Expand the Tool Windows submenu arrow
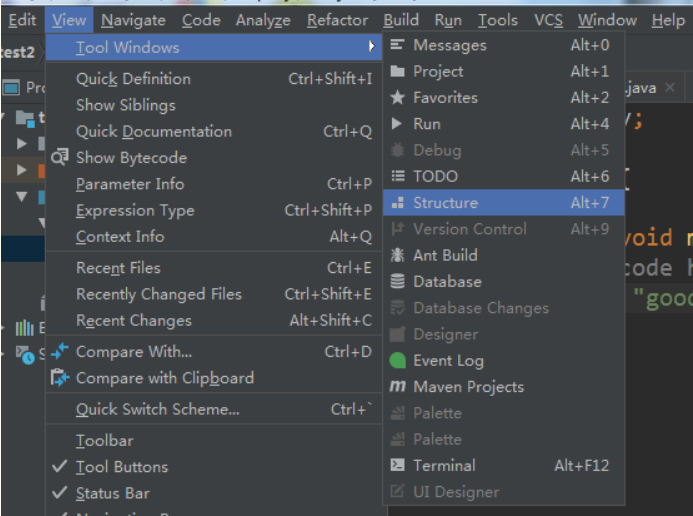Image resolution: width=693 pixels, height=516 pixels. pyautogui.click(x=372, y=46)
